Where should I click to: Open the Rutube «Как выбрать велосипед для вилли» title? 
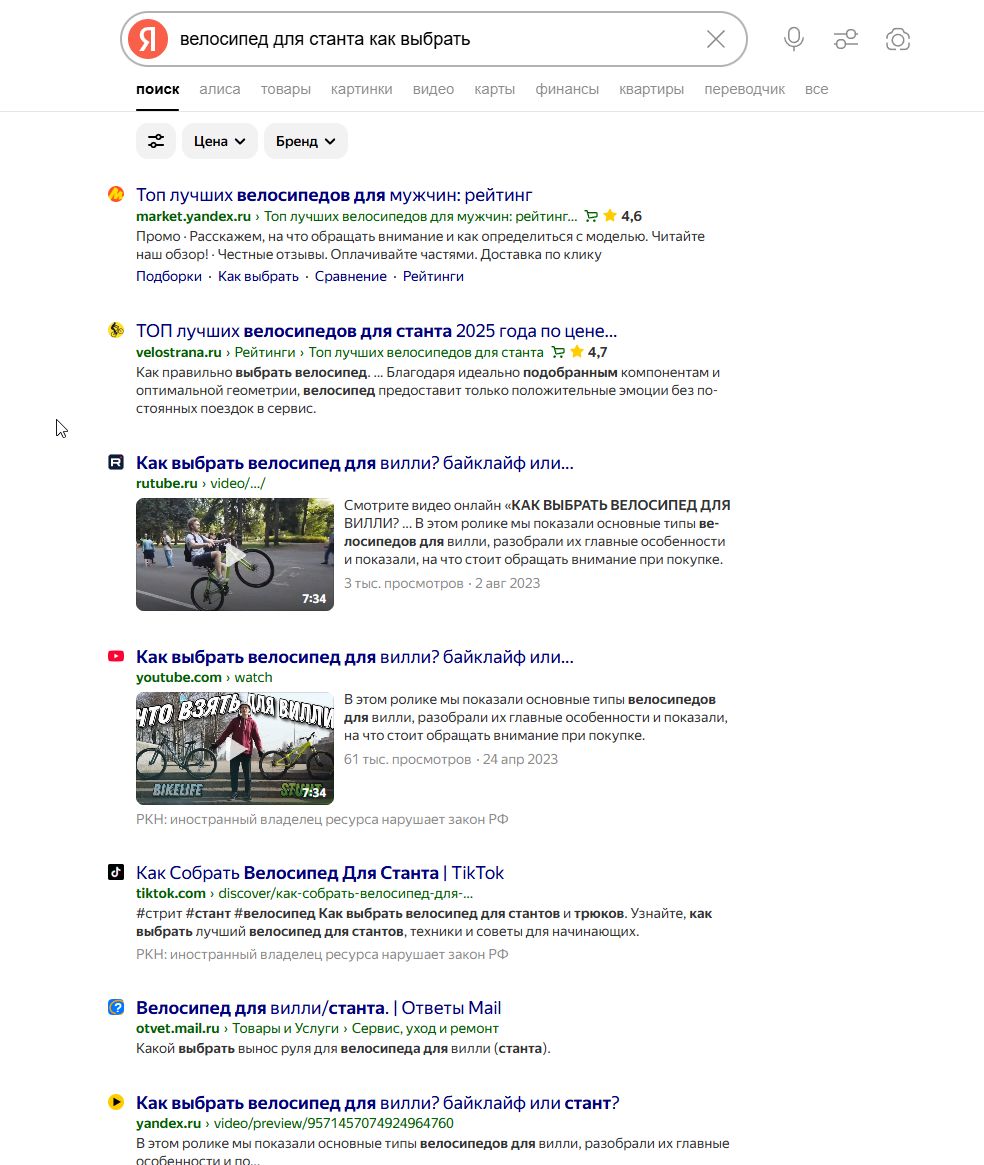(x=355, y=463)
